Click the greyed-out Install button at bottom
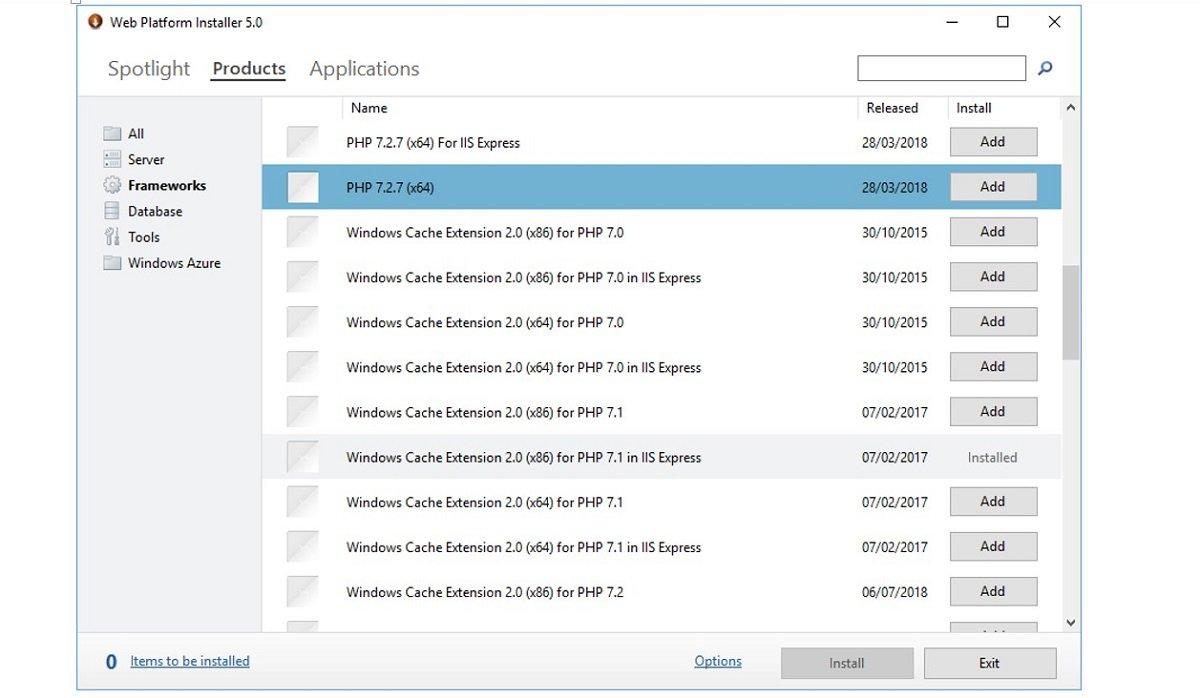 click(x=847, y=663)
